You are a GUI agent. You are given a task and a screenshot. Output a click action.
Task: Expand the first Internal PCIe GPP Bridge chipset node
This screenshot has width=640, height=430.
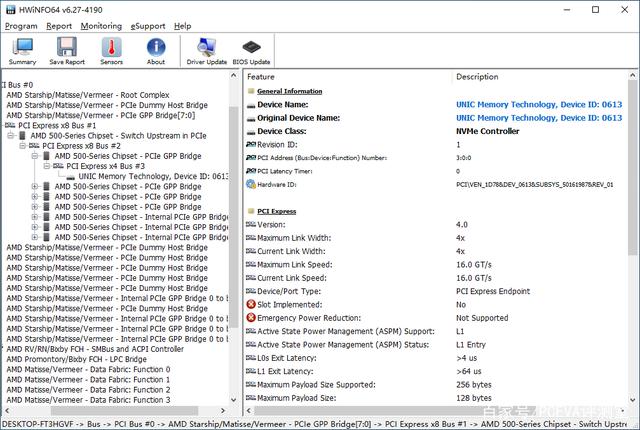[35, 217]
